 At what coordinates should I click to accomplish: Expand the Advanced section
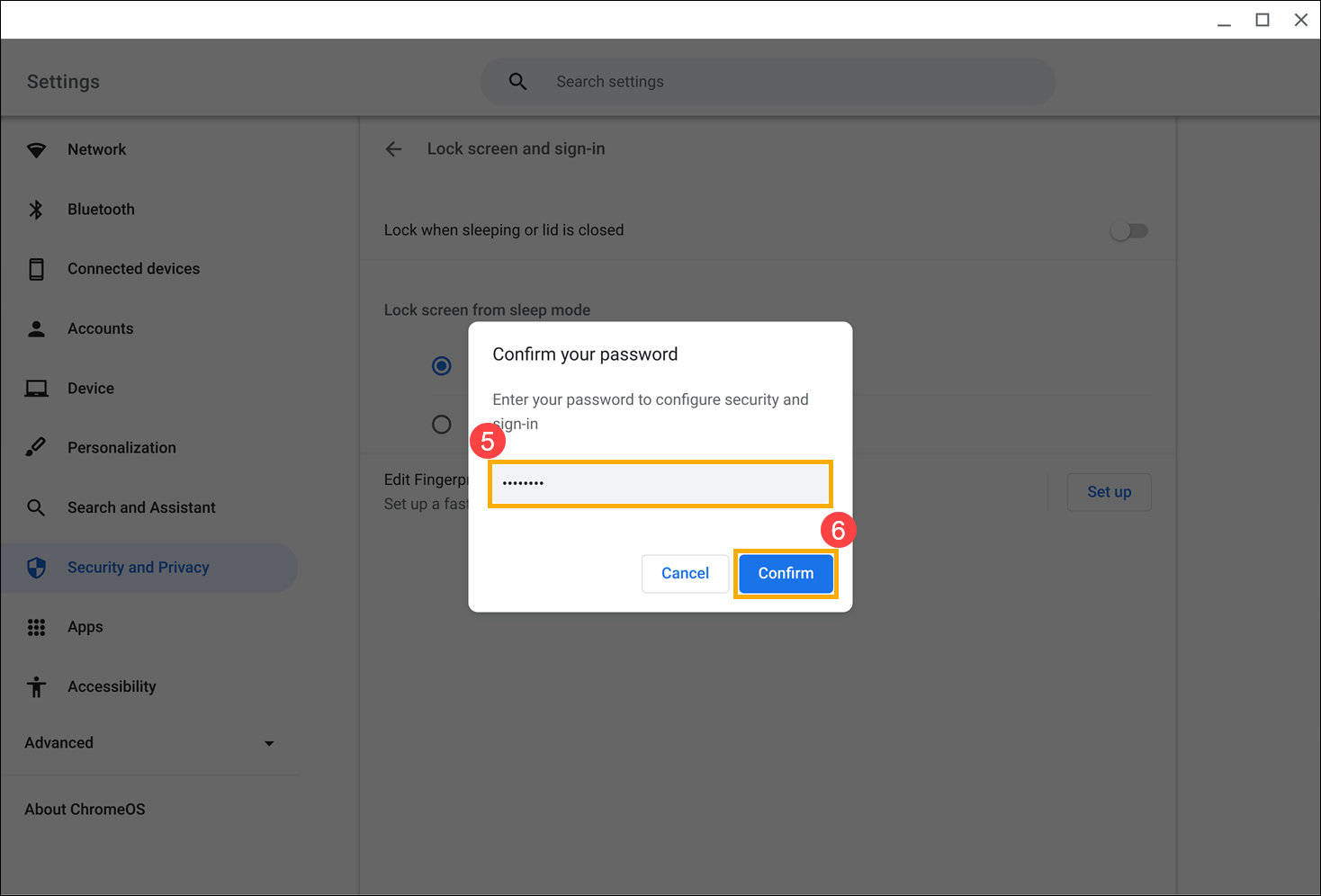coord(150,743)
